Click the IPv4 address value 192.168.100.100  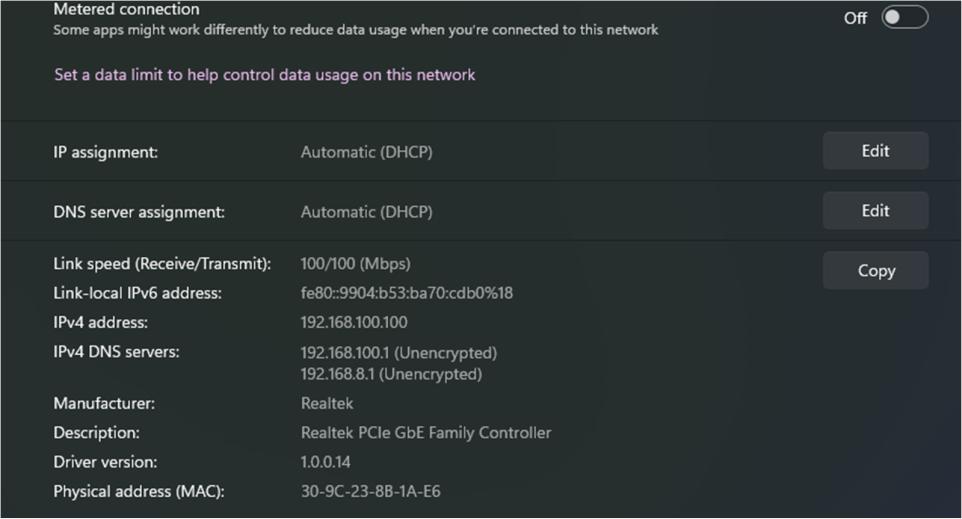pos(354,323)
